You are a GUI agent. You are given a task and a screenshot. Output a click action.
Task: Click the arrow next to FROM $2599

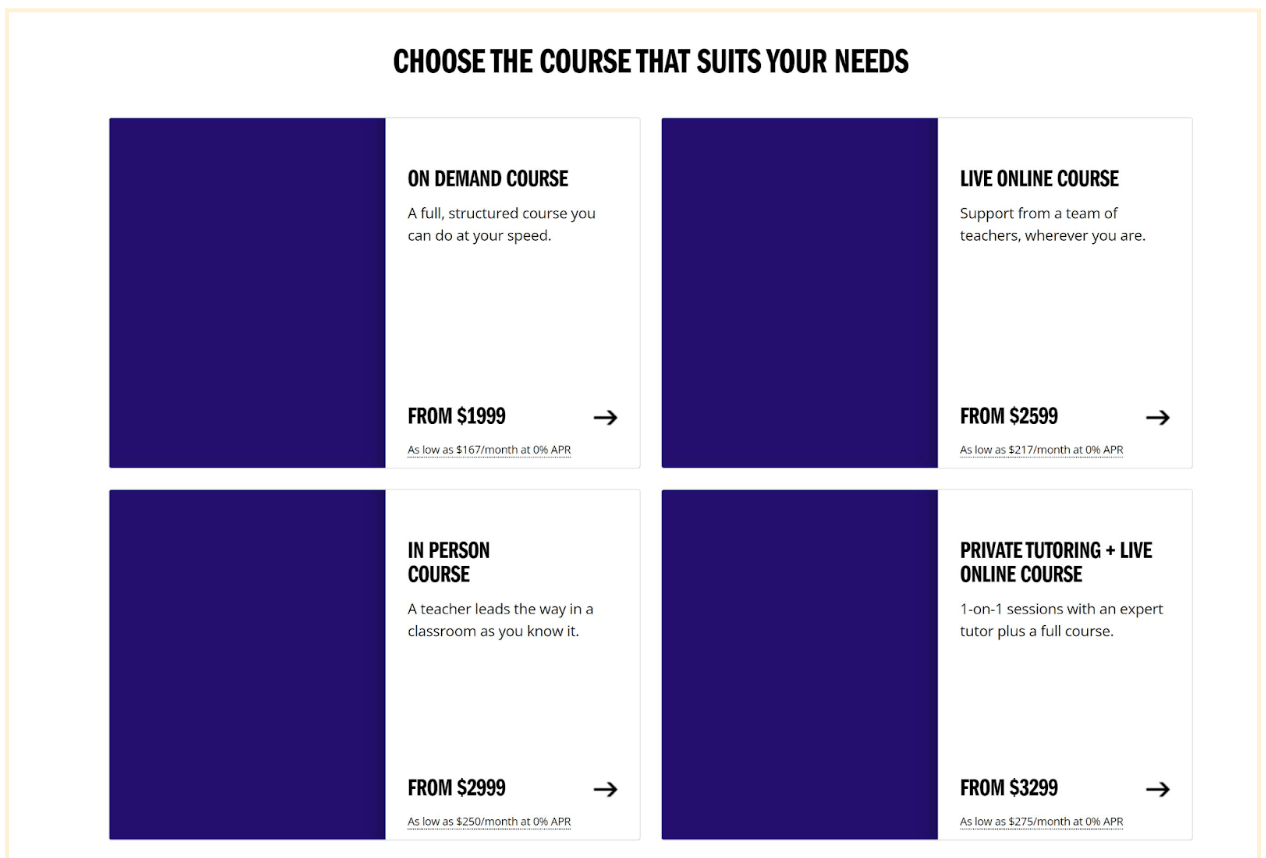pyautogui.click(x=1157, y=417)
